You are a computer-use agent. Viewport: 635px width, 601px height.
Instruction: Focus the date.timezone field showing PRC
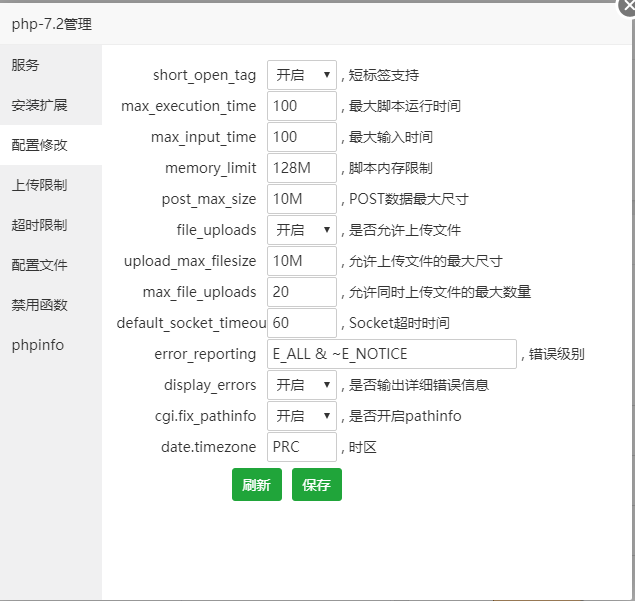302,447
